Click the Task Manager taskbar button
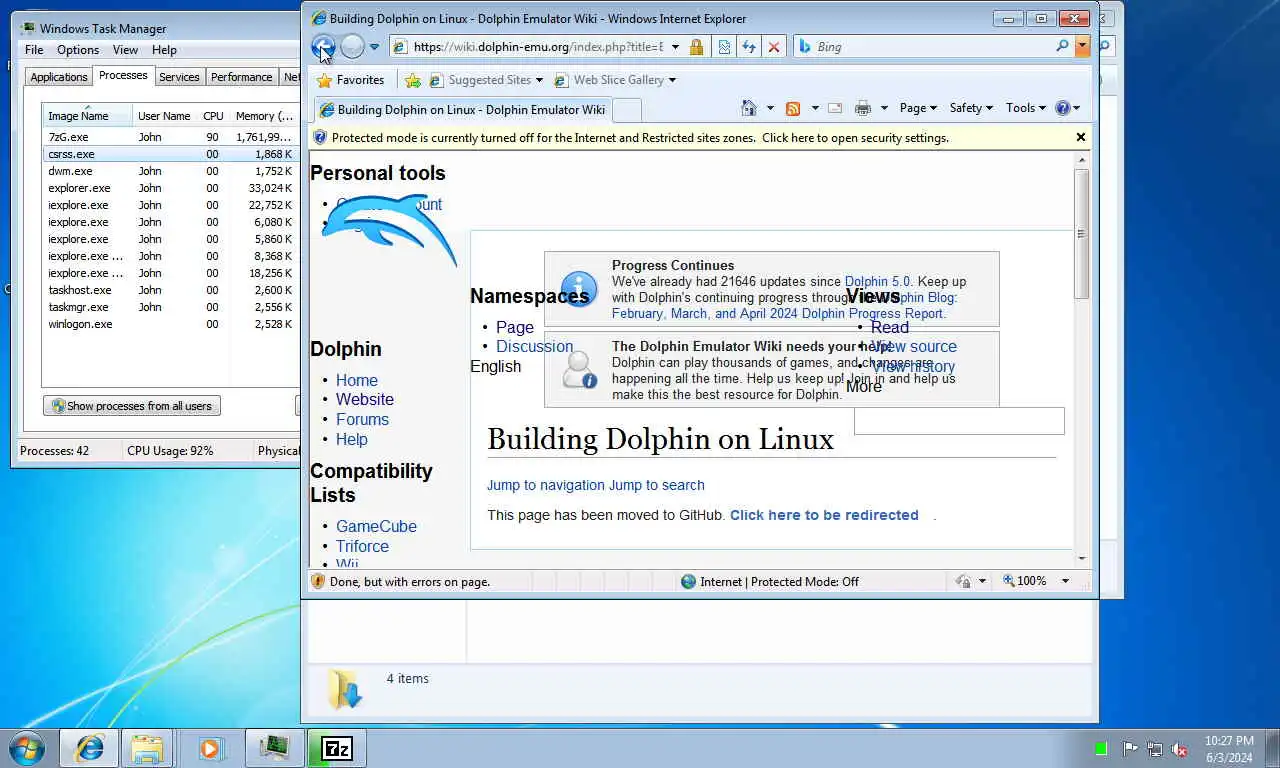This screenshot has width=1280, height=768. point(274,747)
